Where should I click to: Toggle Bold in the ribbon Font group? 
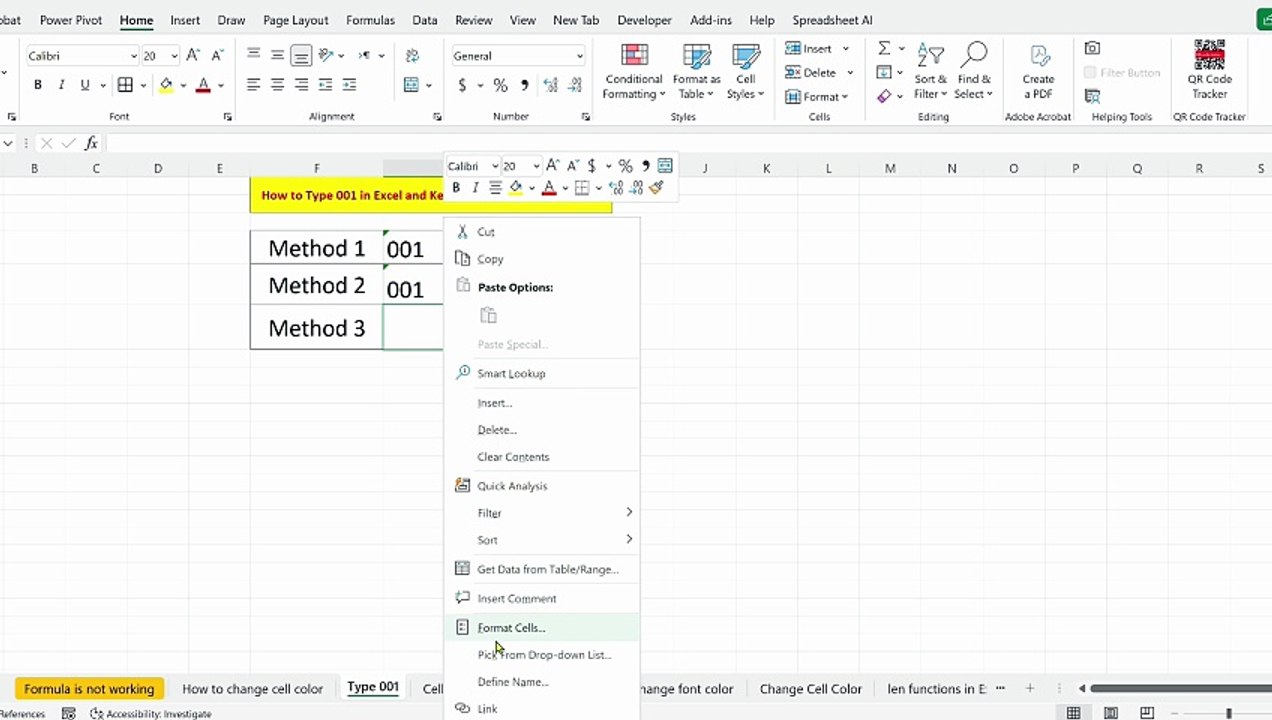[x=38, y=85]
